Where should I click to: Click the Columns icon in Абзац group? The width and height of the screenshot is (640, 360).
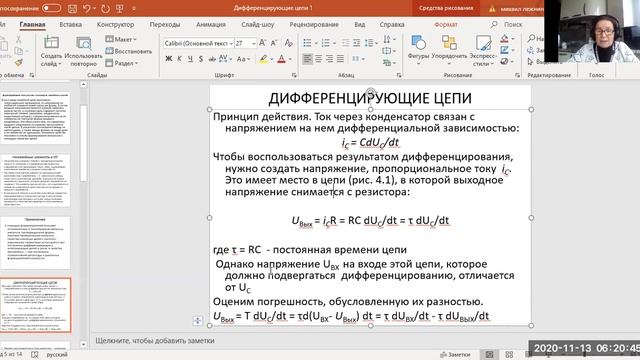356,59
